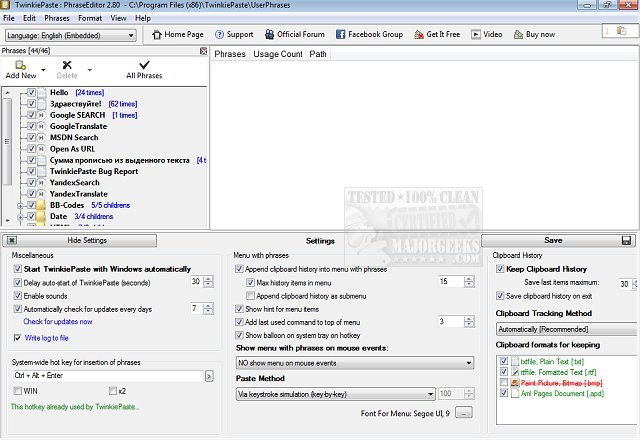
Task: Enable the x2 hotkey checkbox
Action: tap(113, 391)
